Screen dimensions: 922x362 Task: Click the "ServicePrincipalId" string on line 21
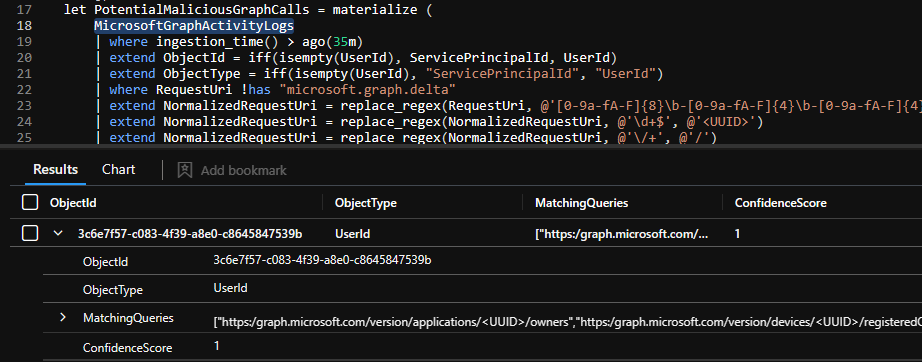click(502, 73)
